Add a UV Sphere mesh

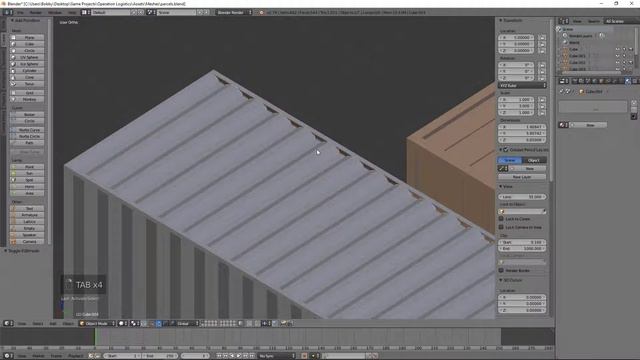[x=28, y=58]
